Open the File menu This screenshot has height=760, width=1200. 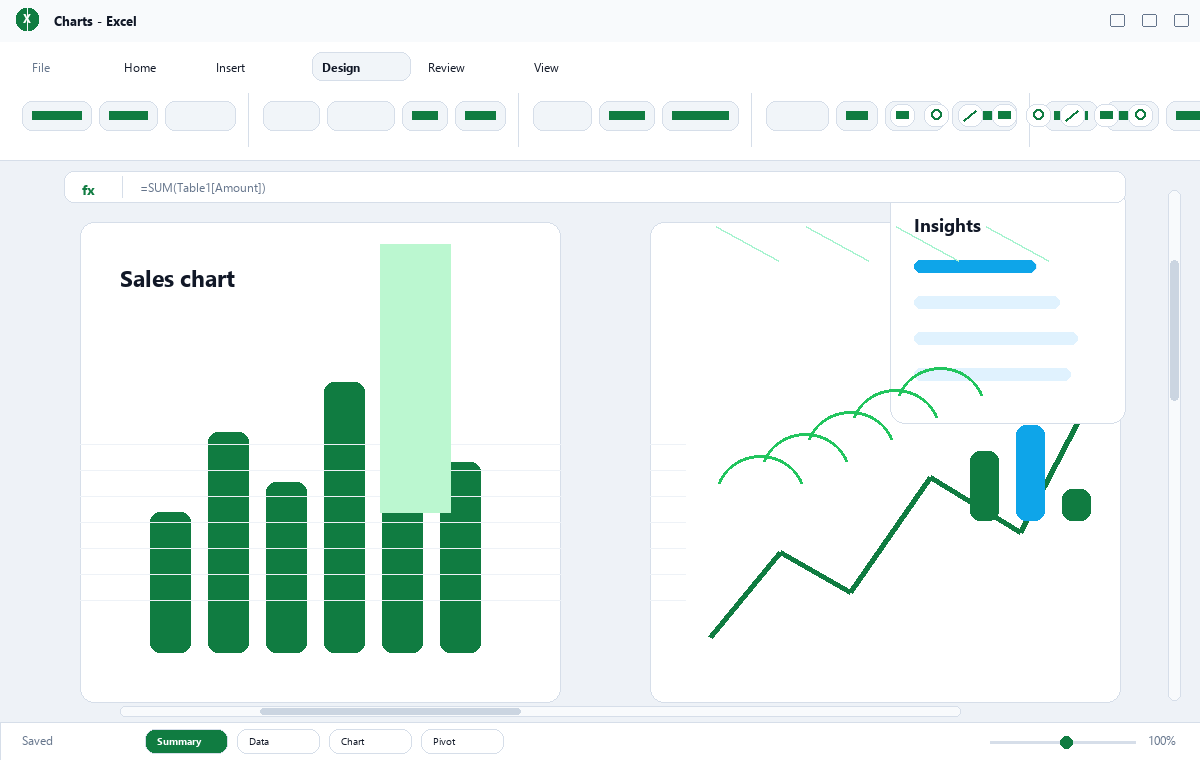41,68
